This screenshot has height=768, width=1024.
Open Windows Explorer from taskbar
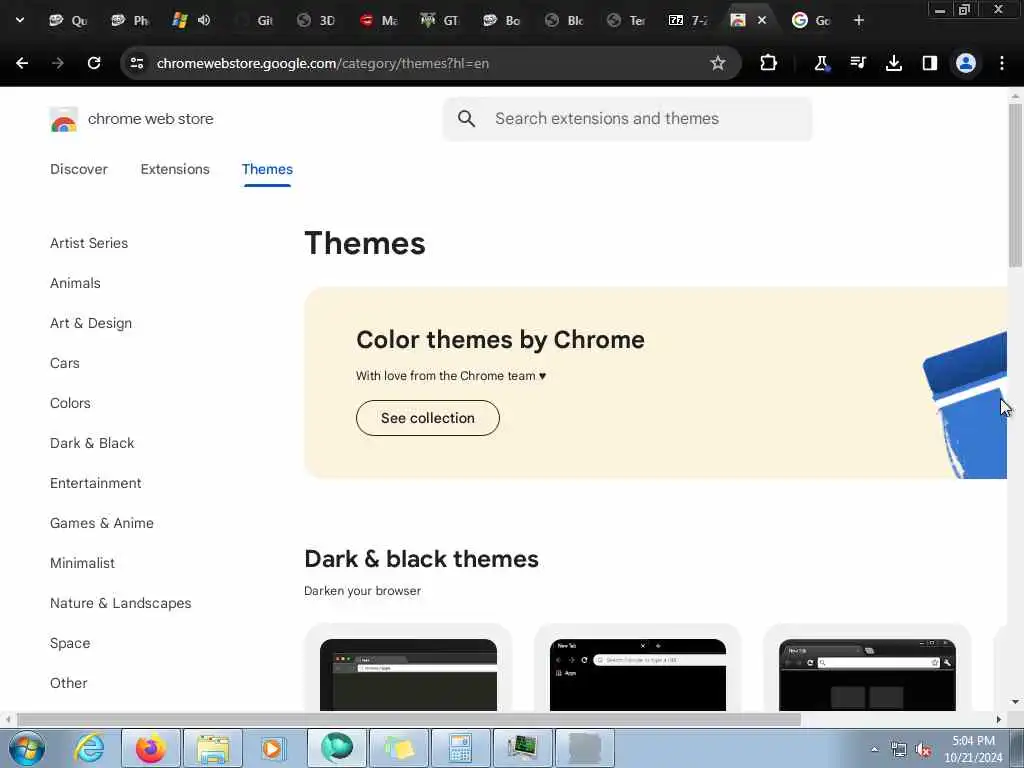click(x=212, y=748)
